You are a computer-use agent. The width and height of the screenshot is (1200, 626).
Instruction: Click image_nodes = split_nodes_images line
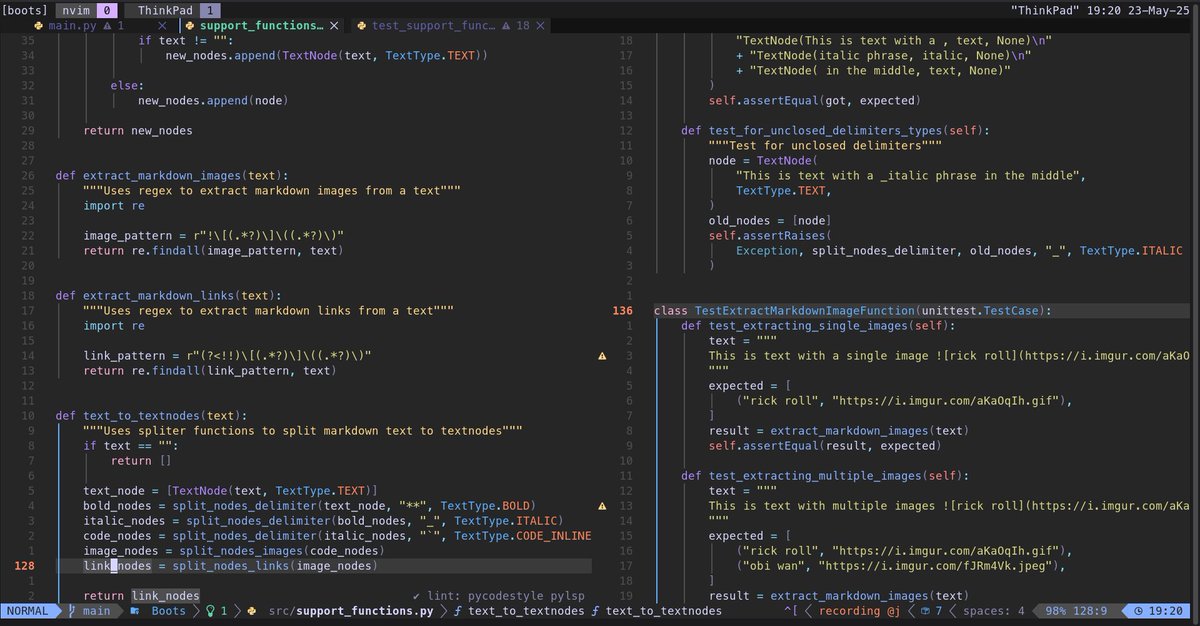click(234, 551)
